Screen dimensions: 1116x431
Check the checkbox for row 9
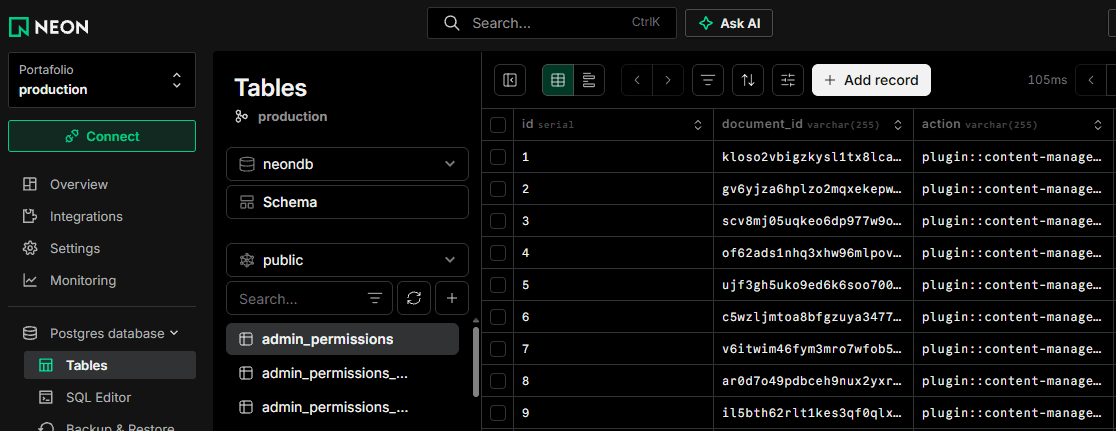[498, 413]
